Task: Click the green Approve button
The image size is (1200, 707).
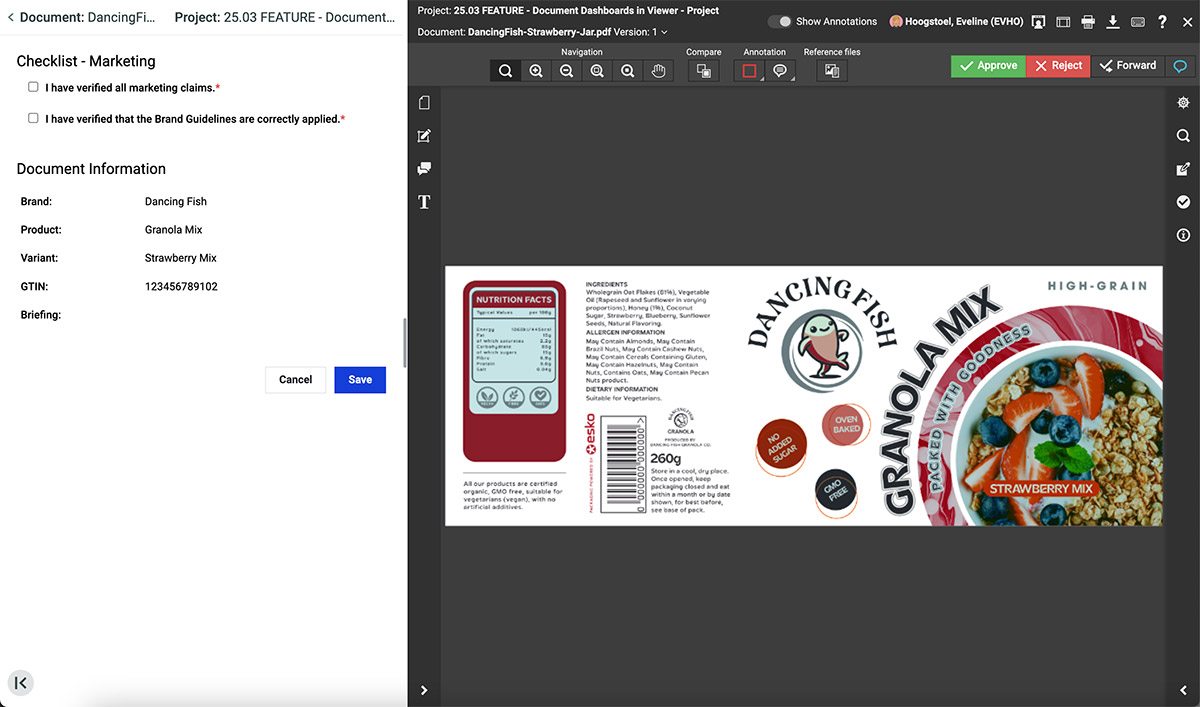Action: pos(987,66)
